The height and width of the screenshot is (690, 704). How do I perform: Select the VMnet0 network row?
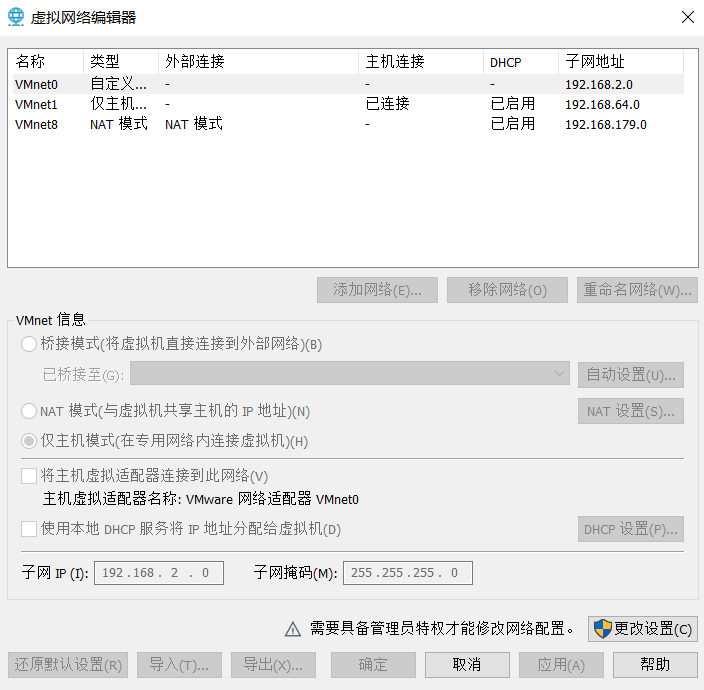click(x=348, y=84)
